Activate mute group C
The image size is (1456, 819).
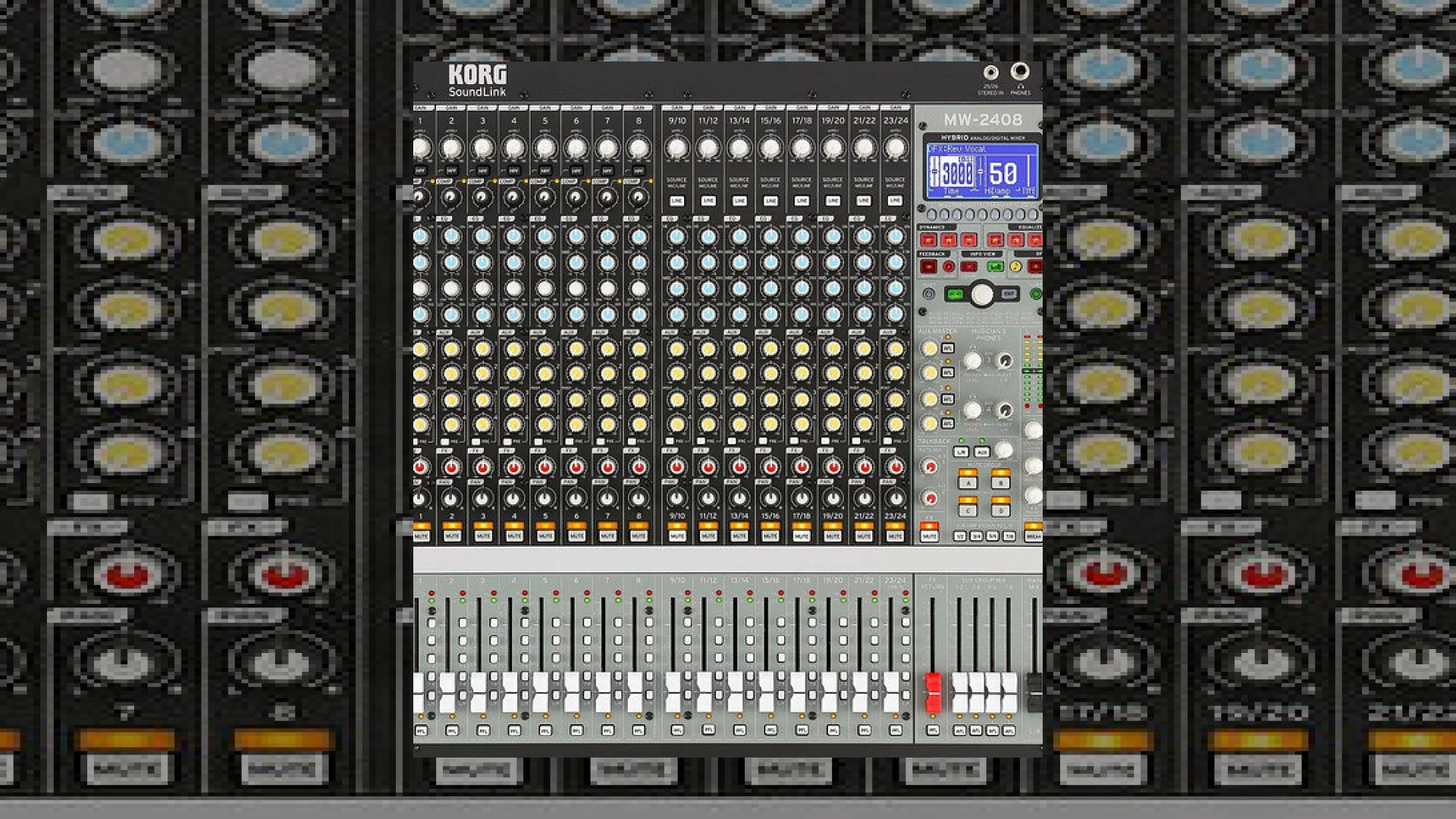pos(968,510)
